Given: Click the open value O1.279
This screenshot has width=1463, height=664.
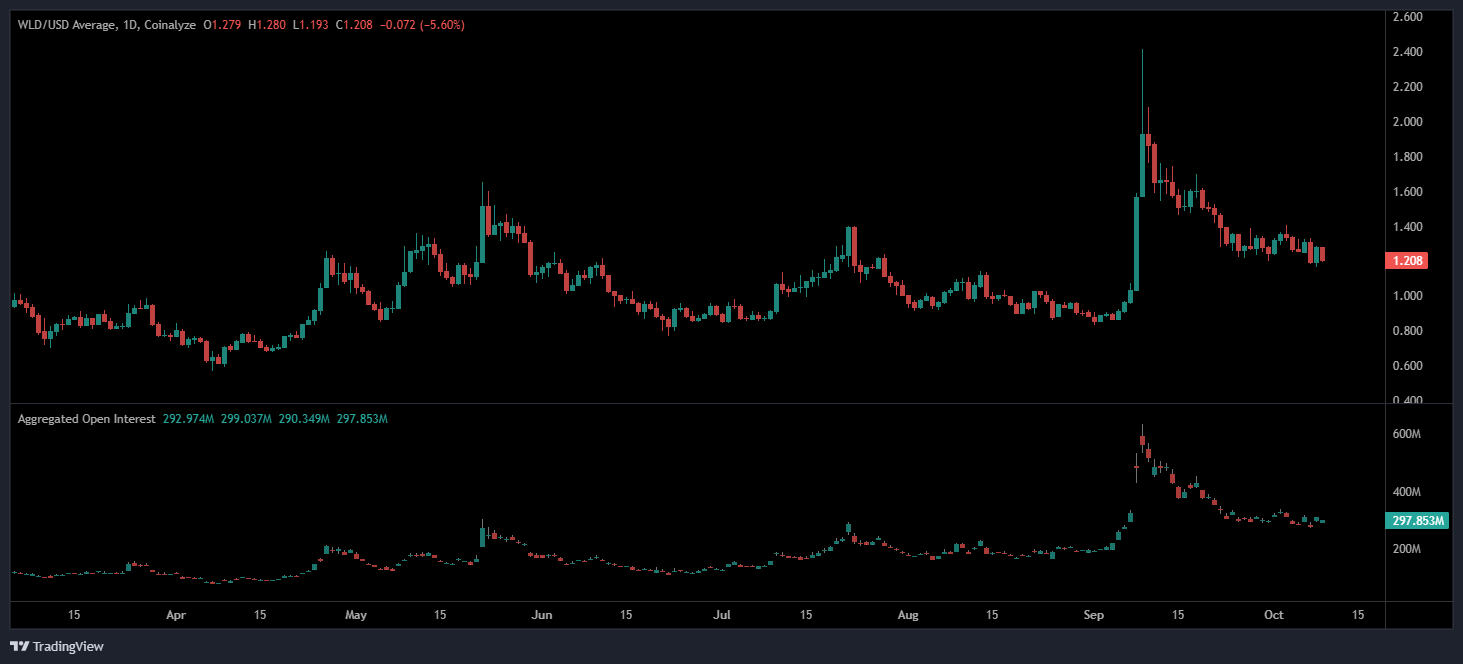Looking at the screenshot, I should (221, 25).
